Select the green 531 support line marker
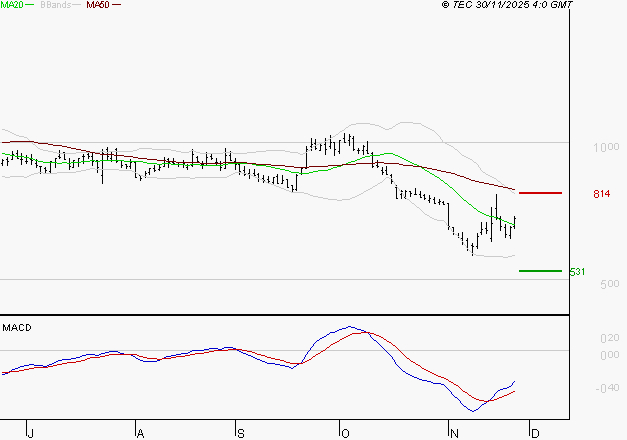 540,271
